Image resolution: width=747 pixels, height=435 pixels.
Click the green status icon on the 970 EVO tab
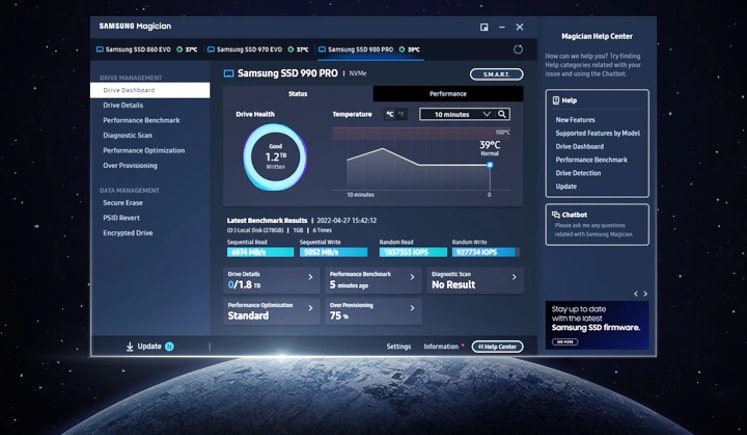click(291, 50)
